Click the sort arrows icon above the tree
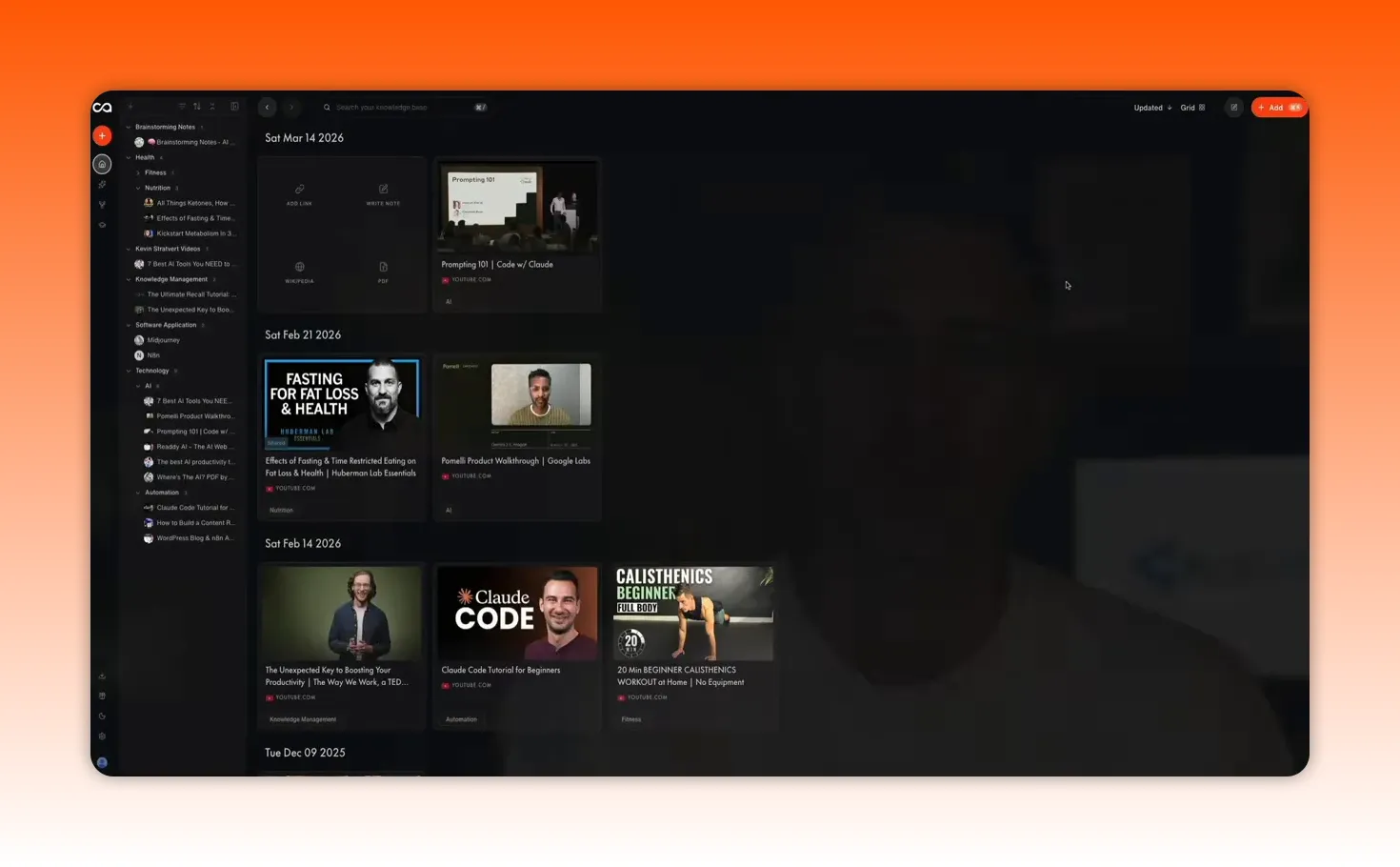 tap(197, 107)
